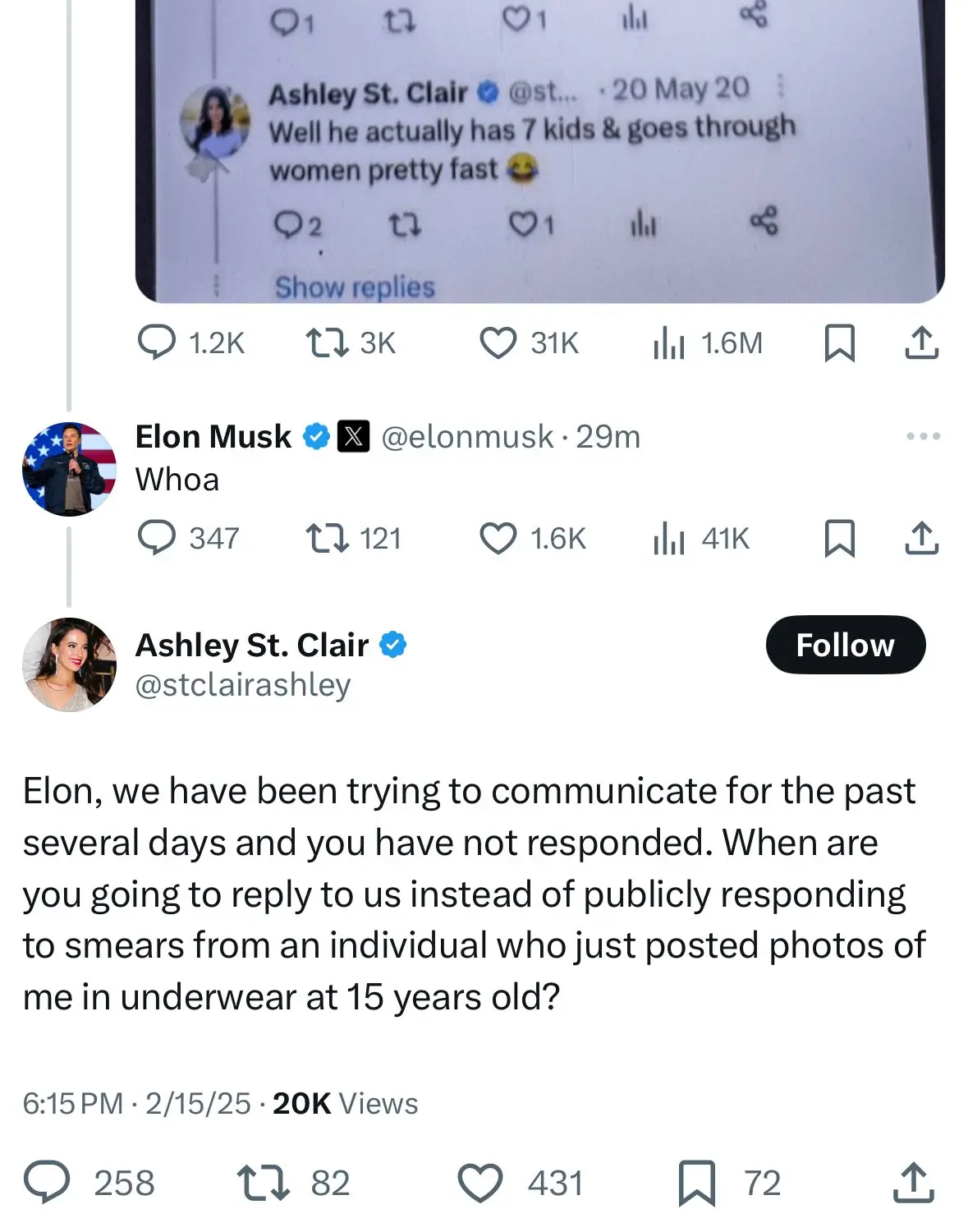Open the verified badge on Ashley's profile
This screenshot has width=968, height=1232.
point(394,645)
